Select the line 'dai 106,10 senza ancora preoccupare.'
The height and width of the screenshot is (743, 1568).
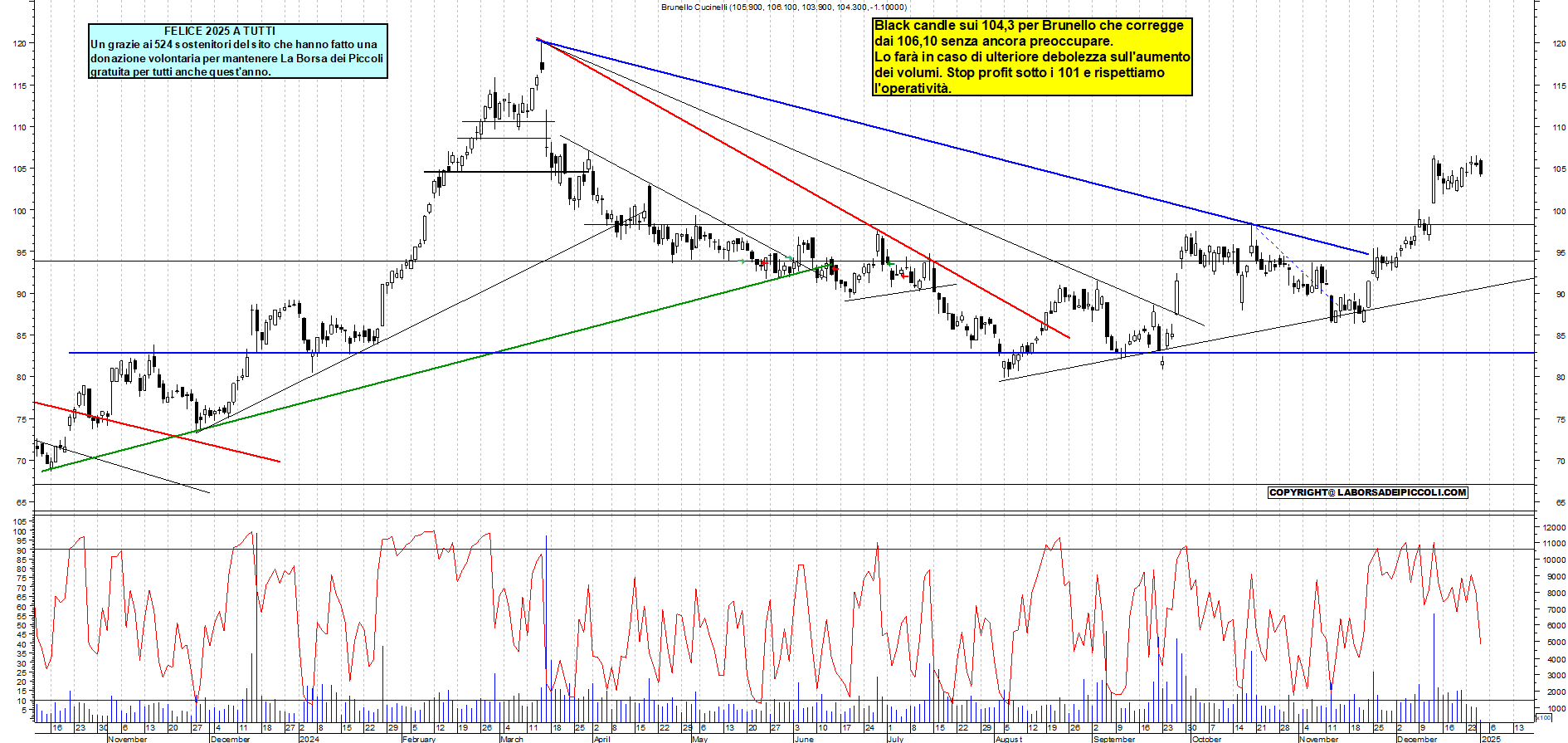pos(994,42)
